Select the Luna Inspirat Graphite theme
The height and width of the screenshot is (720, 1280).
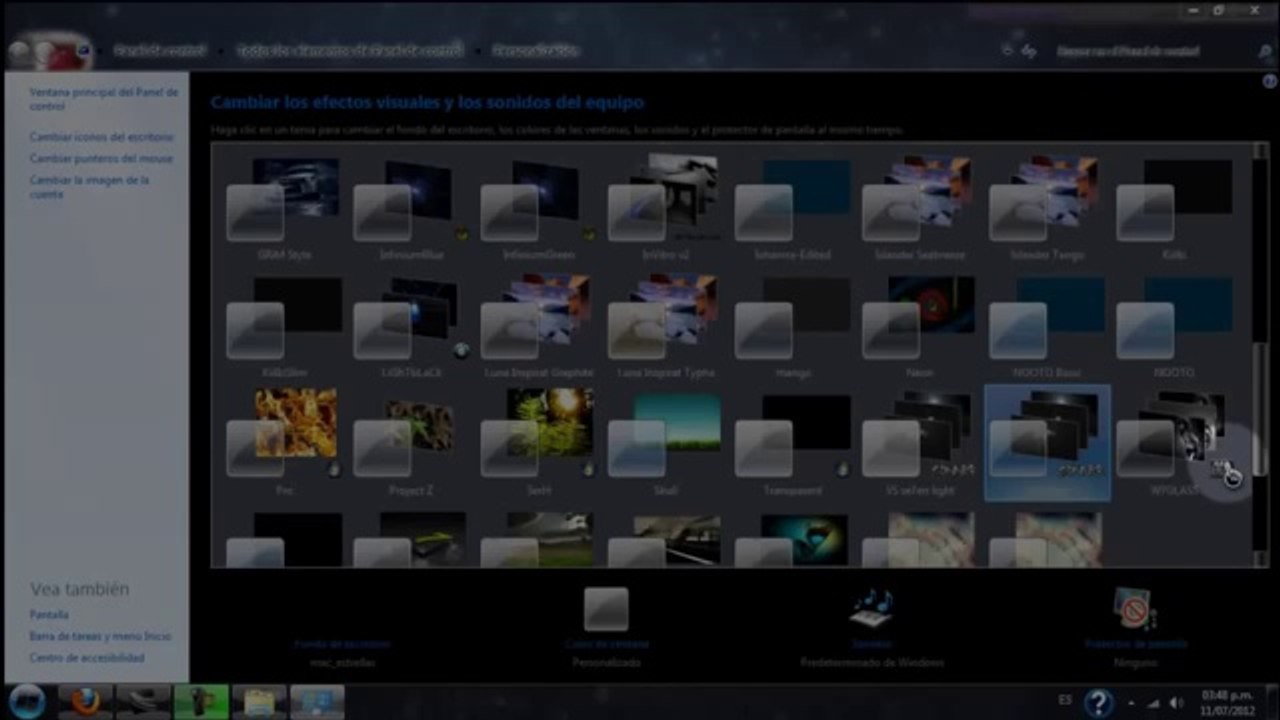(x=538, y=325)
